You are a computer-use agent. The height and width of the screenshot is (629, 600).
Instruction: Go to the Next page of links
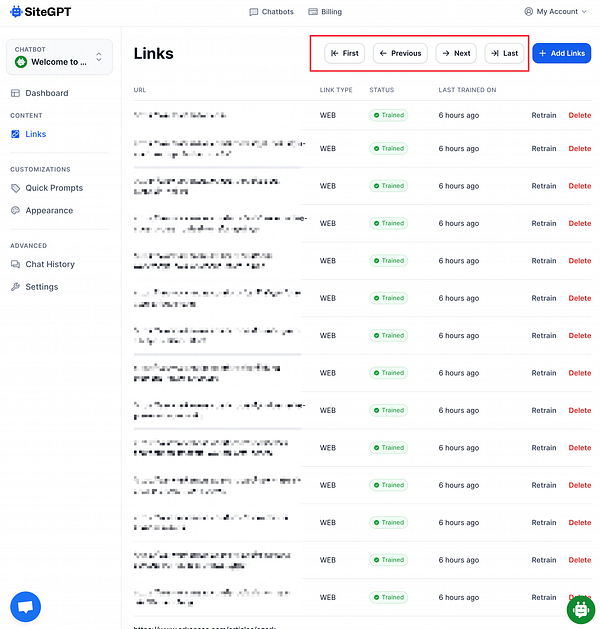(456, 53)
